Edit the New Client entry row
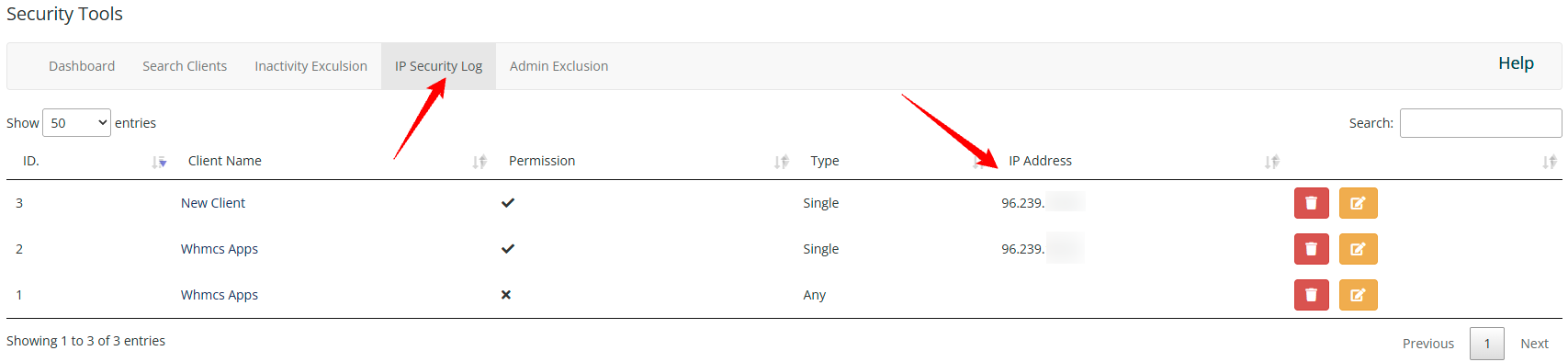Viewport: 1568px width, 362px height. [x=1358, y=203]
